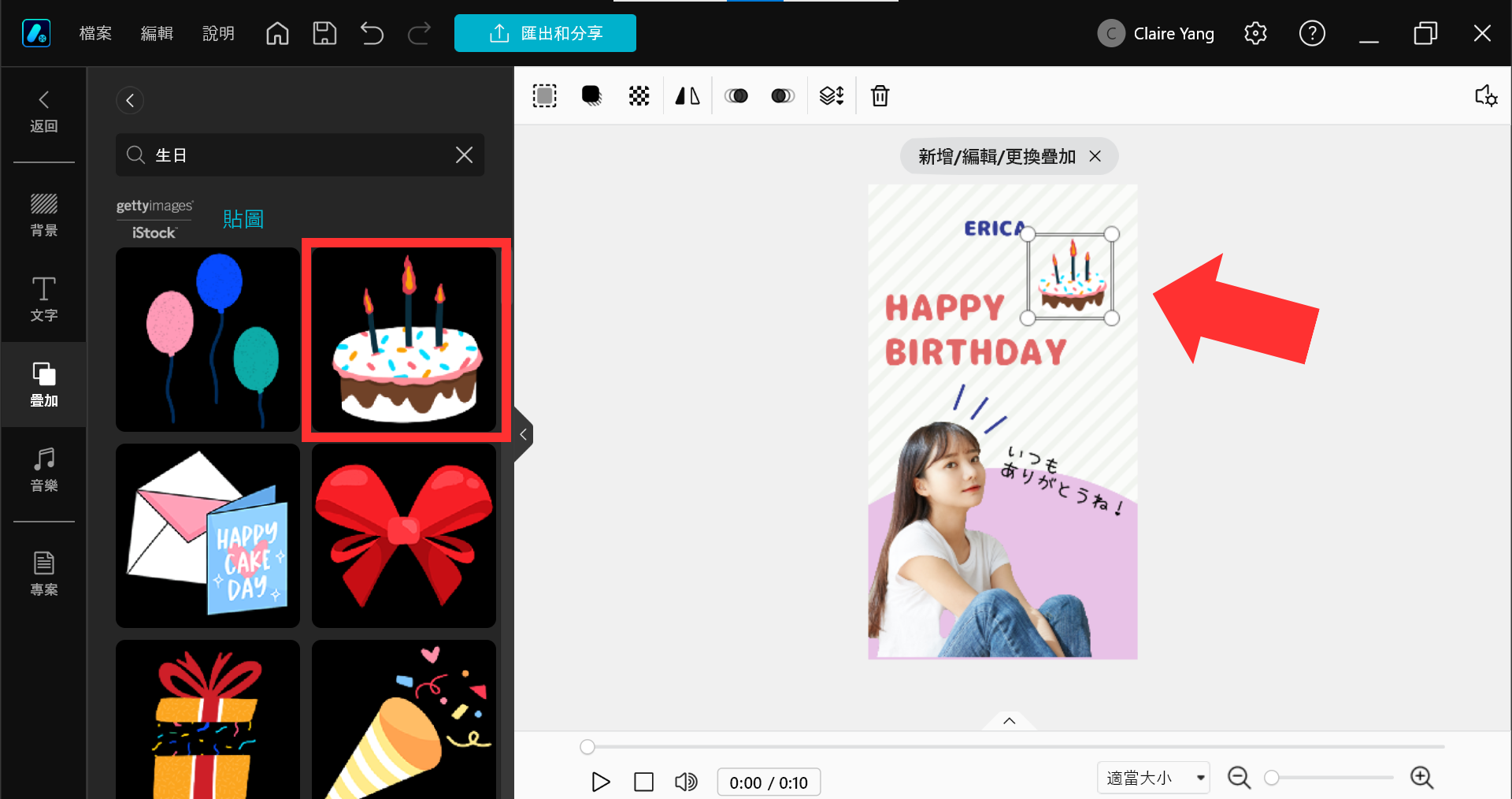The image size is (1512, 799).
Task: Mute the audio with the speaker icon
Action: (x=686, y=782)
